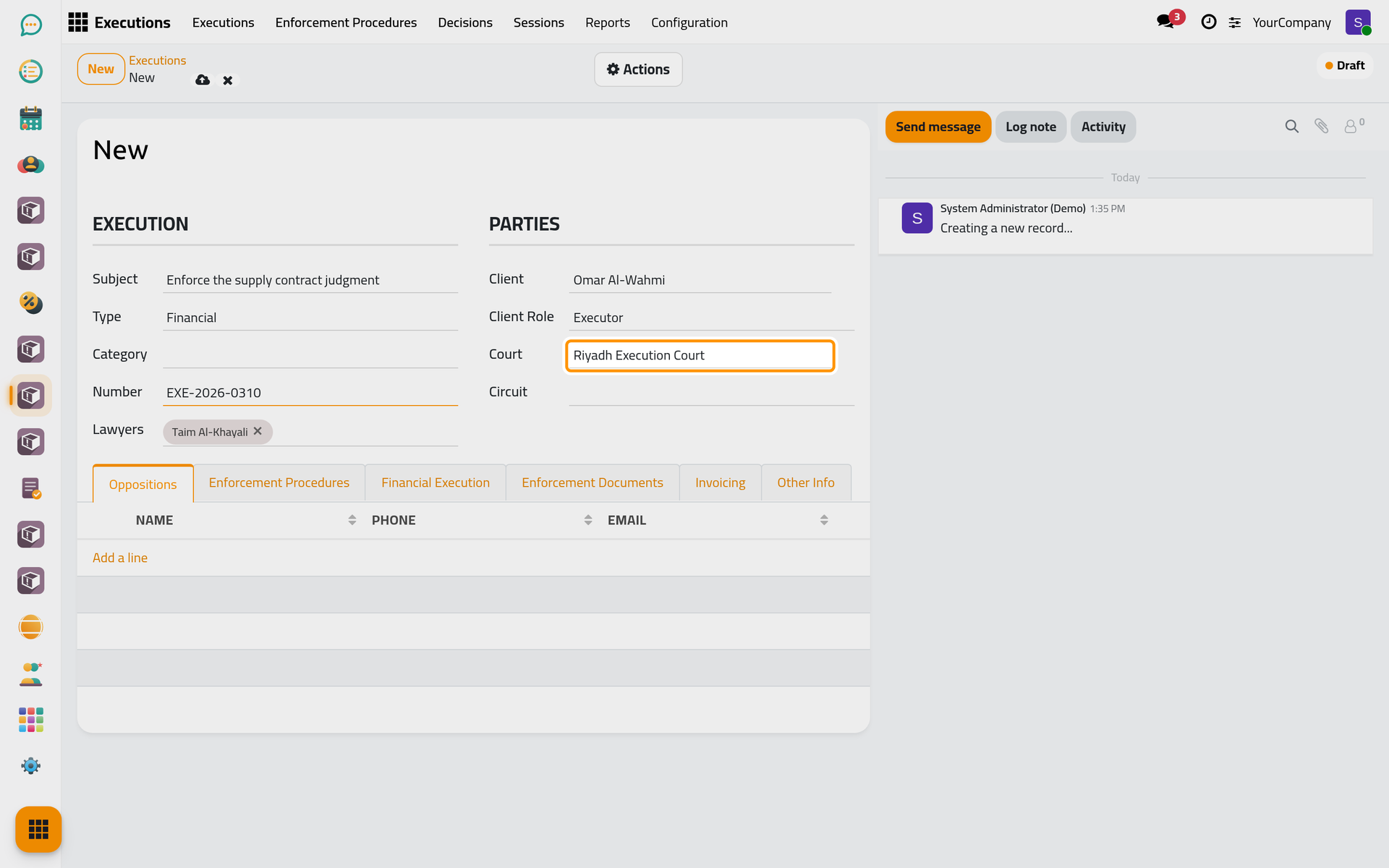Open the settings gear sidebar icon

point(30,766)
